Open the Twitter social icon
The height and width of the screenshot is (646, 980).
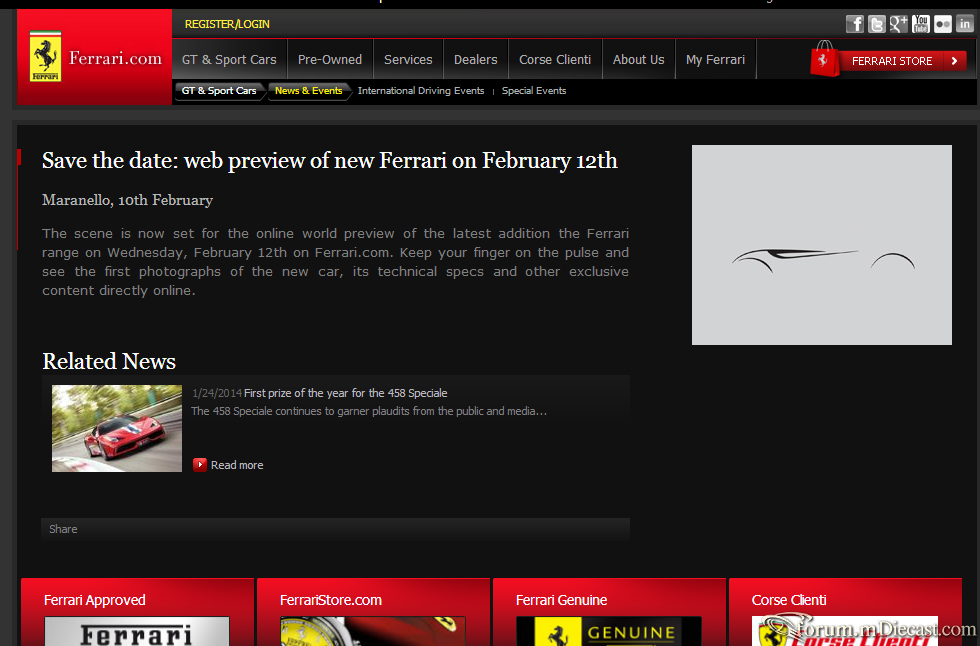coord(876,24)
